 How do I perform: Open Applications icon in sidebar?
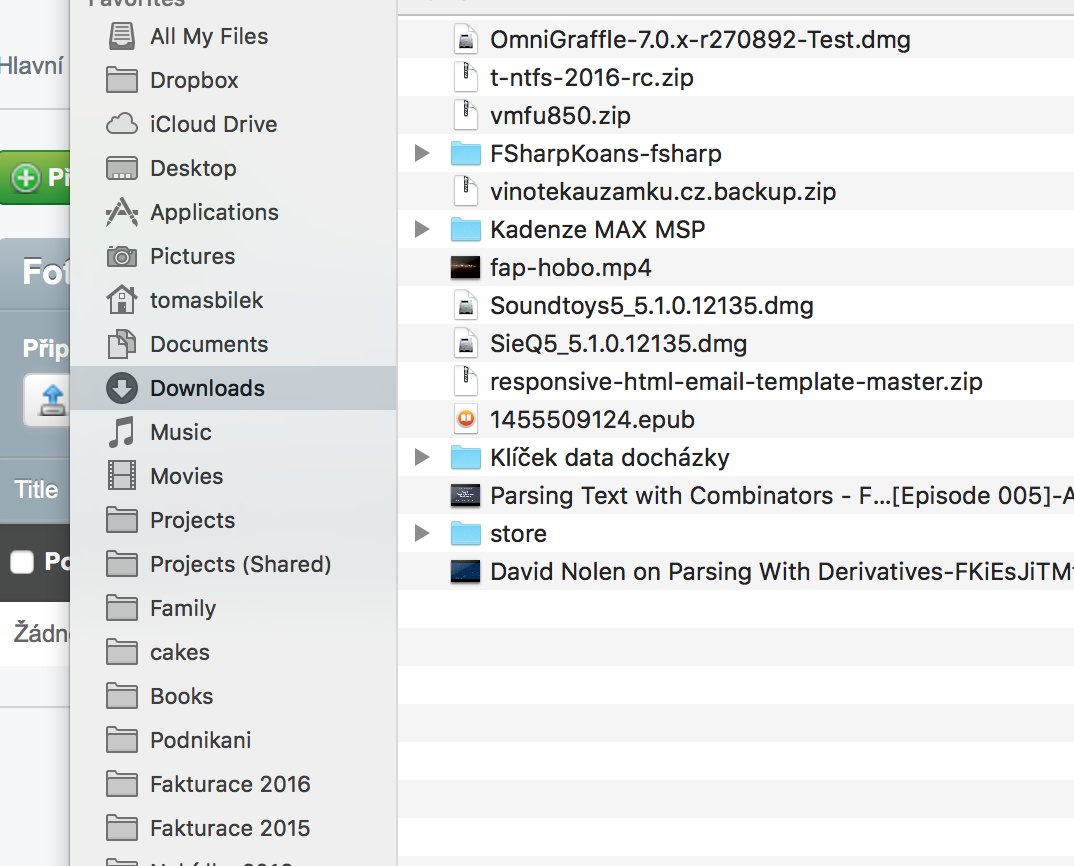pos(122,212)
